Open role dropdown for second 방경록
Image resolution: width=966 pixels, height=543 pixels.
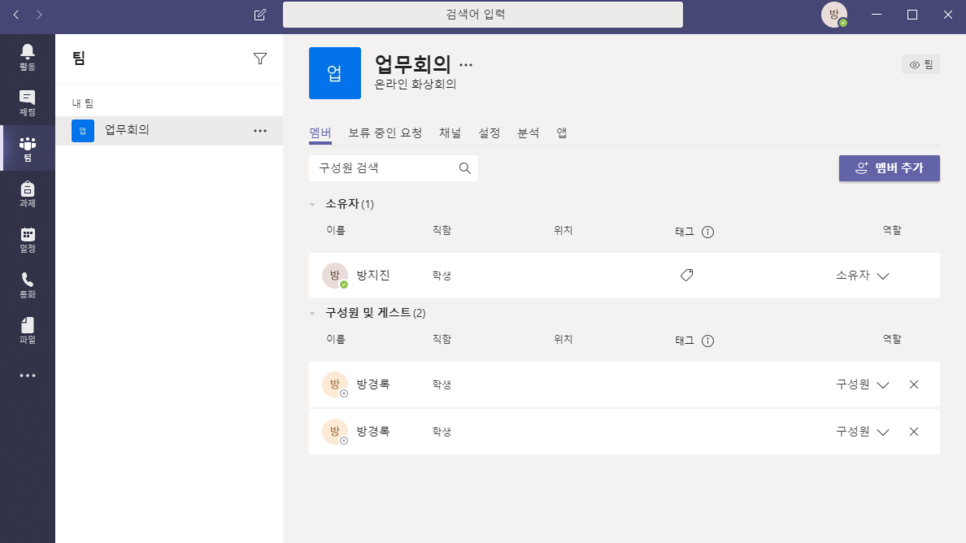pos(862,431)
